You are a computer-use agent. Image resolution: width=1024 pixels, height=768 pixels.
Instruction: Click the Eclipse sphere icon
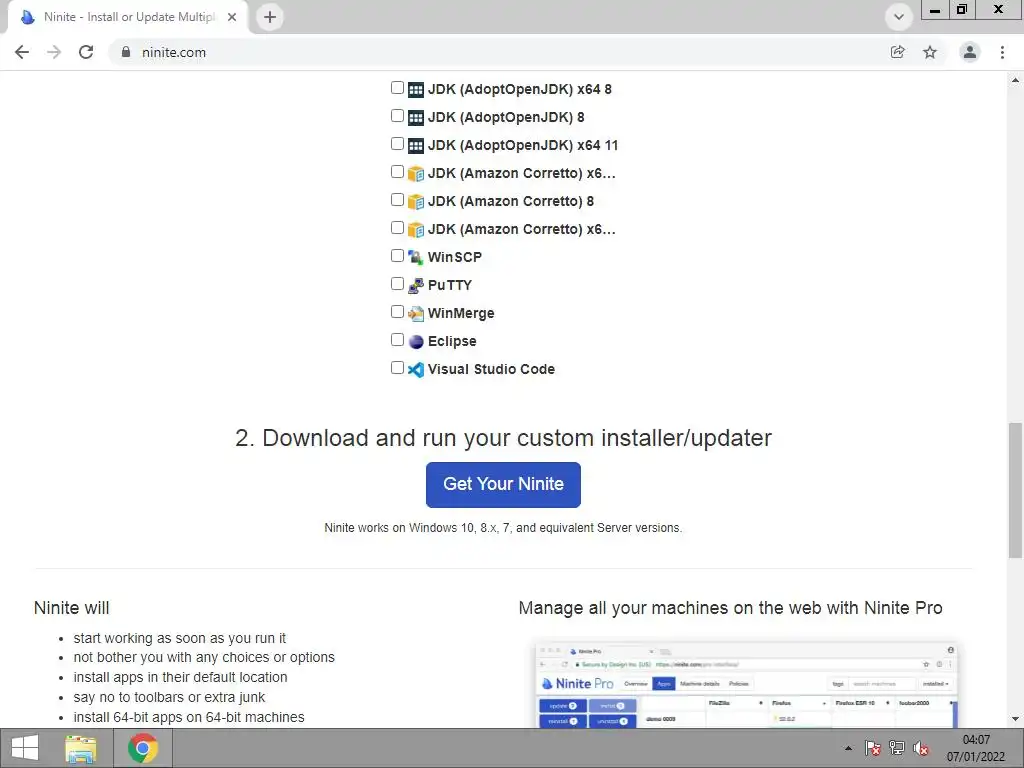415,342
